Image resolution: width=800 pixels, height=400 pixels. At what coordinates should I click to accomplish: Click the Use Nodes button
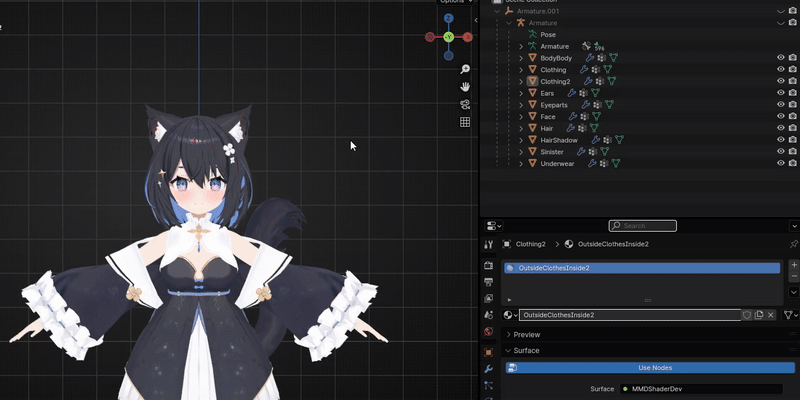coord(650,367)
